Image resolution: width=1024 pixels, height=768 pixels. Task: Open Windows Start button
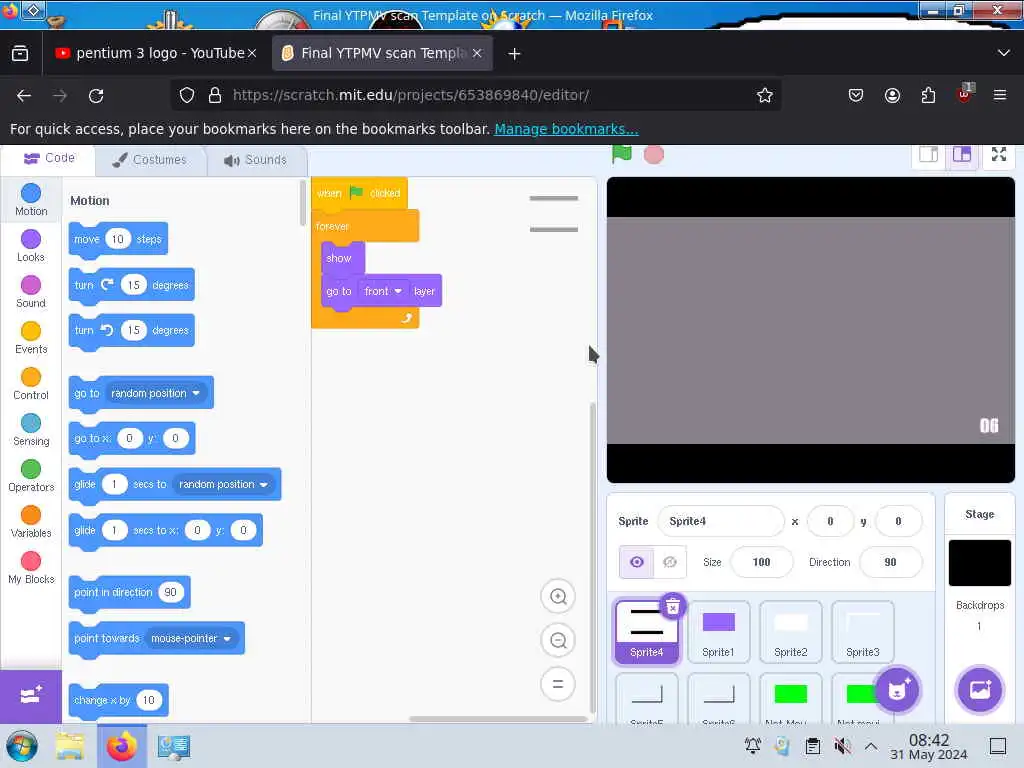click(22, 746)
